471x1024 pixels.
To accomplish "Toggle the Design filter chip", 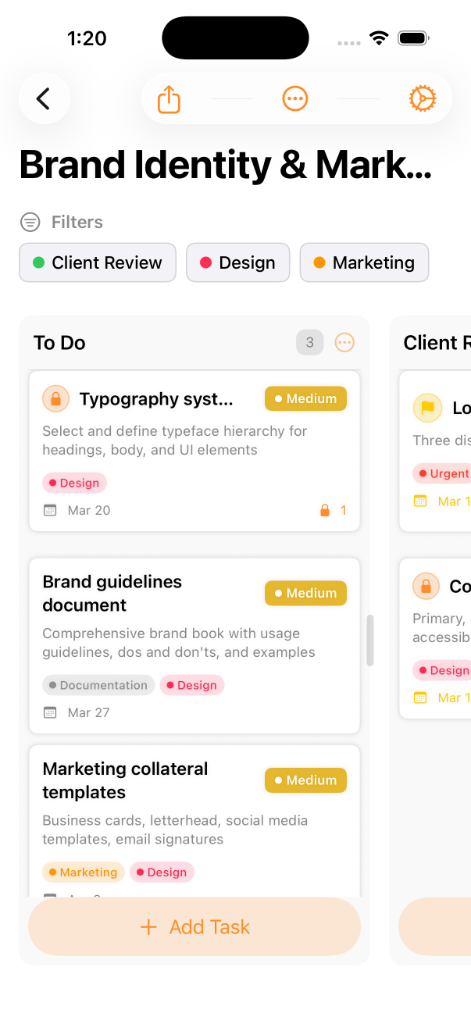I will [238, 263].
